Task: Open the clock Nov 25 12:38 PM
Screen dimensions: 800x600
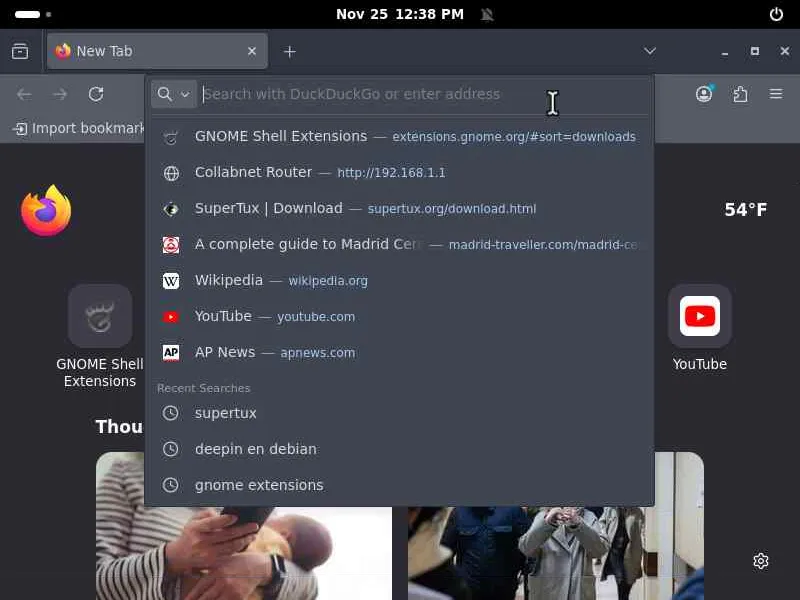Action: (x=399, y=14)
